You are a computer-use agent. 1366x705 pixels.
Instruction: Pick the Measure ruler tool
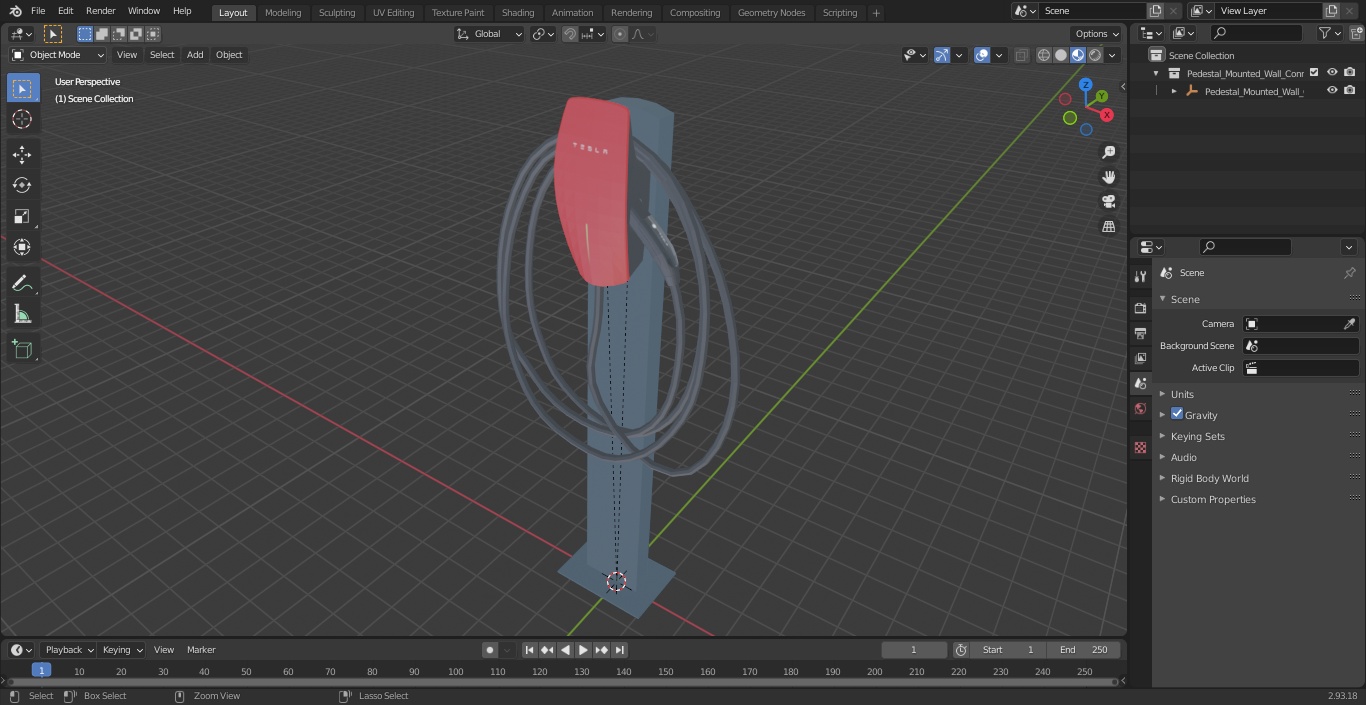click(x=22, y=315)
